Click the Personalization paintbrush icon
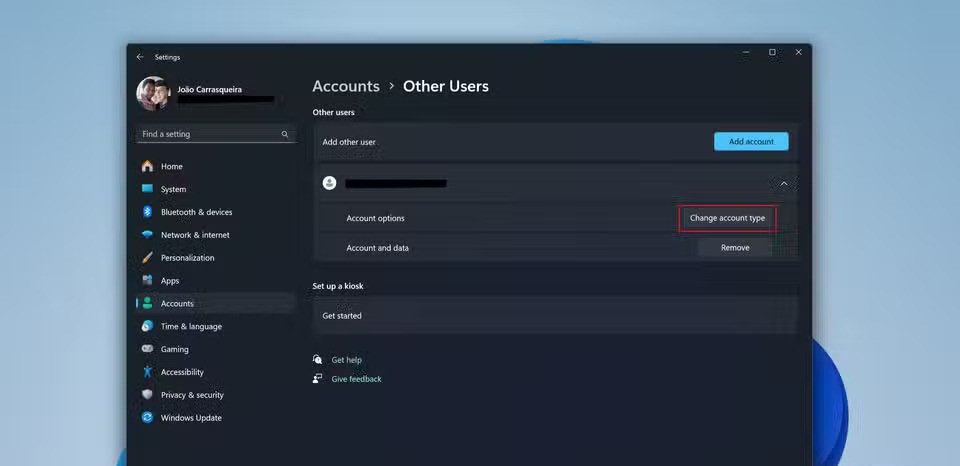 click(148, 258)
